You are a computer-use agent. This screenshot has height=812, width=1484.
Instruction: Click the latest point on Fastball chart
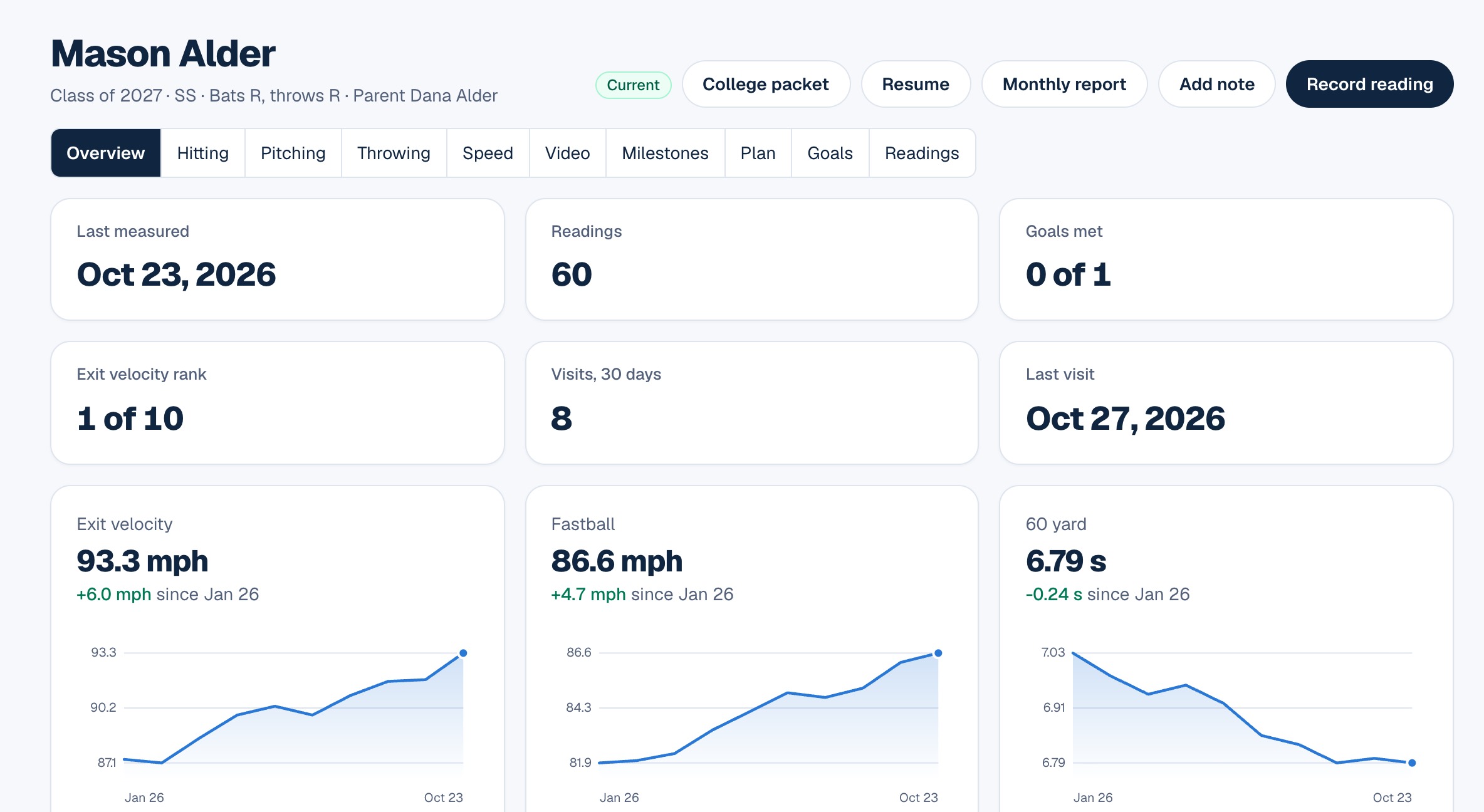(x=938, y=653)
